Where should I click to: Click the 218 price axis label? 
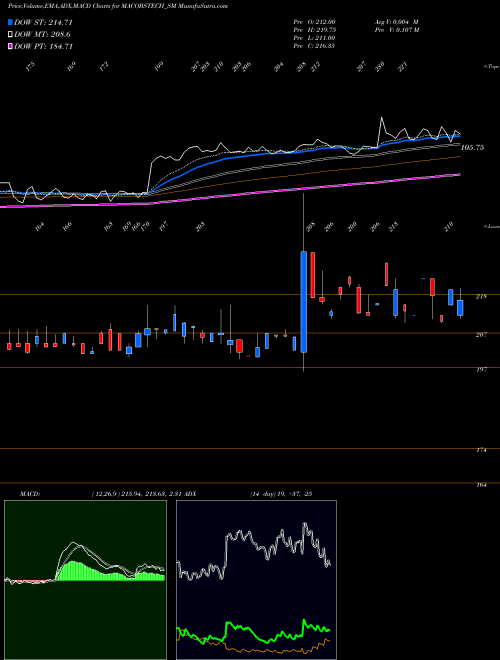coord(481,297)
